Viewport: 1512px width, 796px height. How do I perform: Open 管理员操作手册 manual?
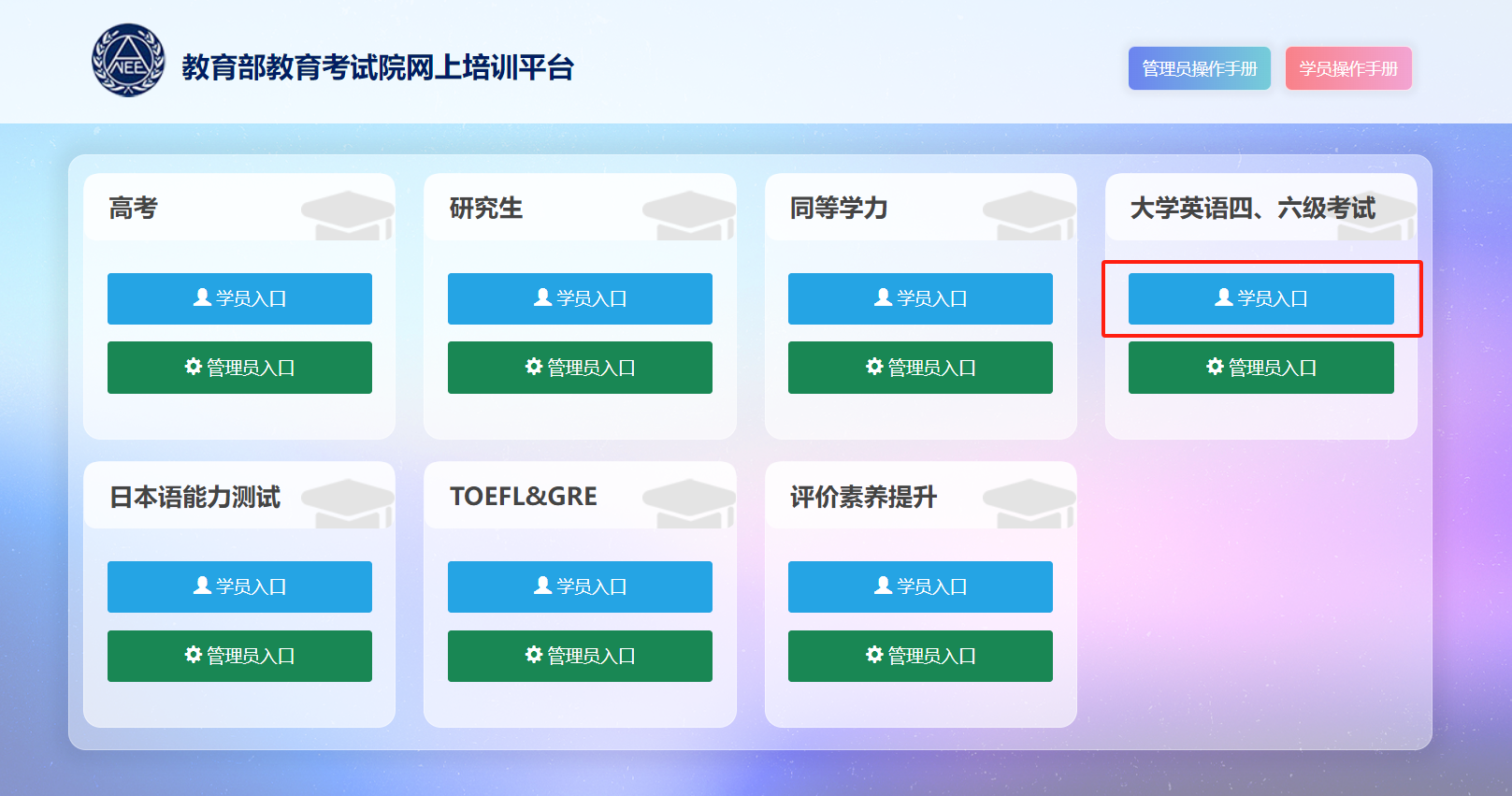[1199, 68]
